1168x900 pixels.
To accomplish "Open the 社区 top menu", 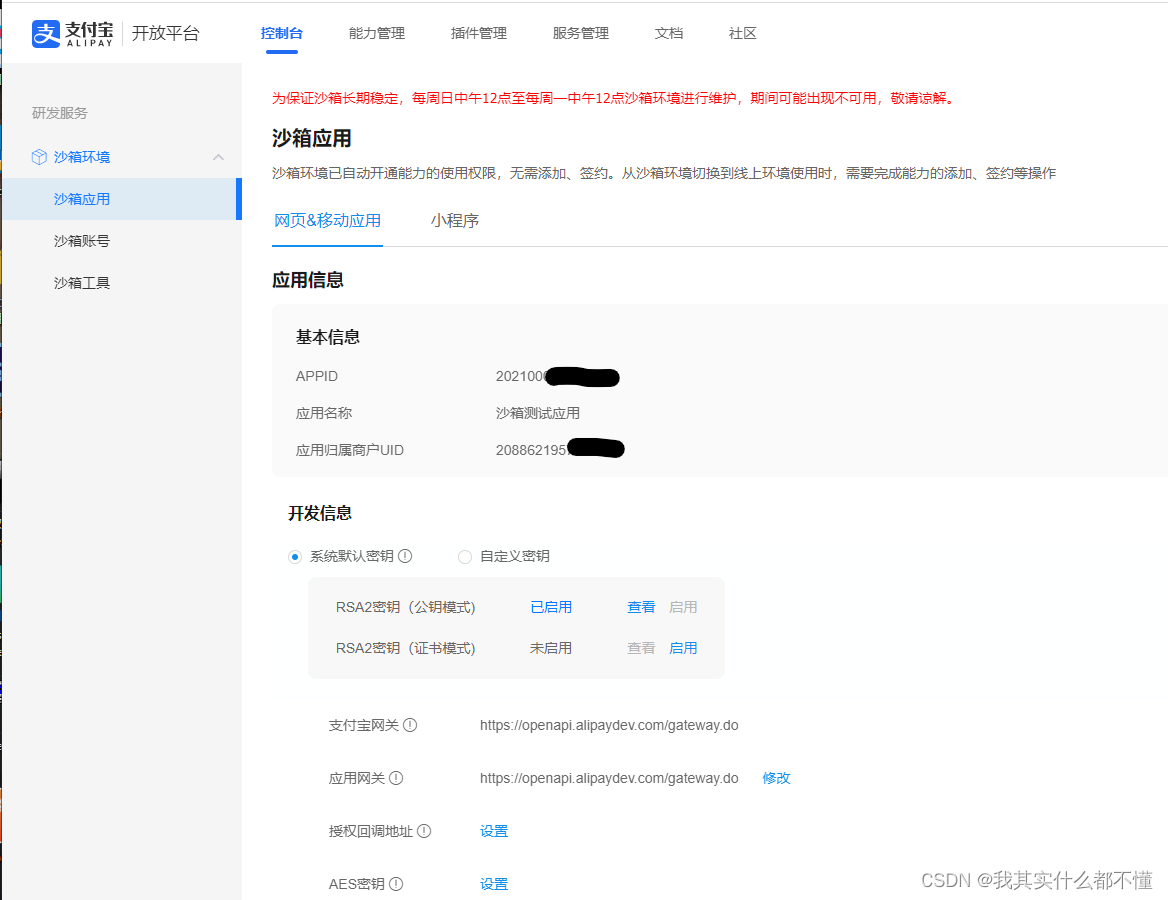I will [743, 34].
